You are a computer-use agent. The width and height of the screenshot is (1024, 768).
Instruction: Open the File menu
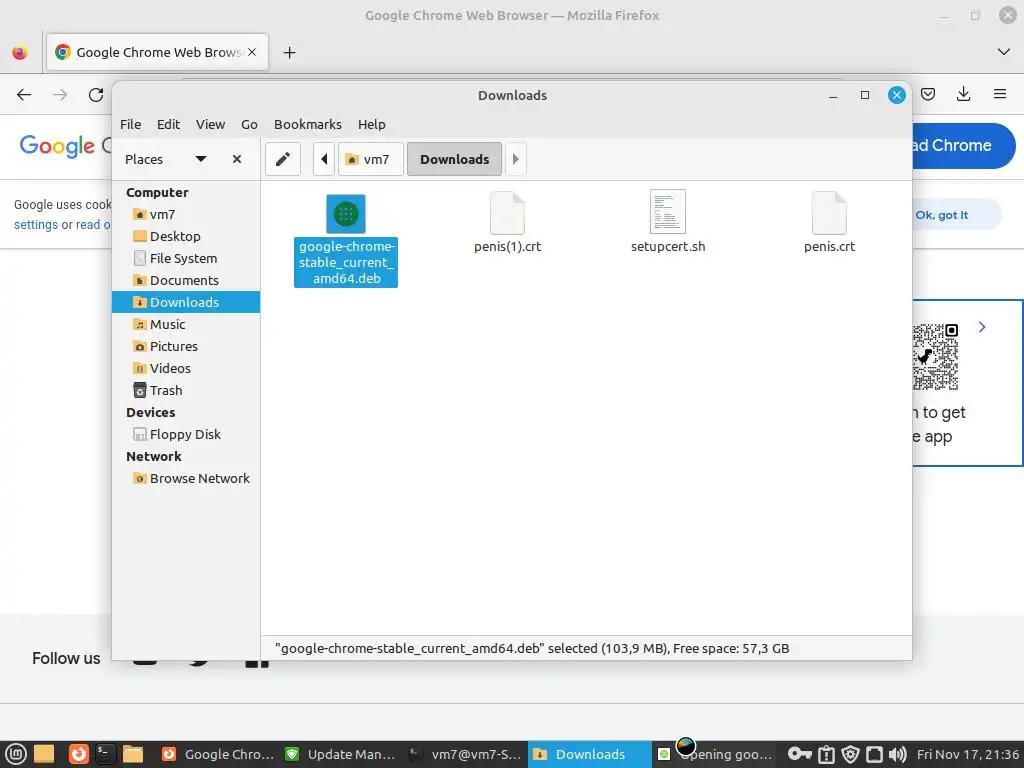pyautogui.click(x=131, y=124)
